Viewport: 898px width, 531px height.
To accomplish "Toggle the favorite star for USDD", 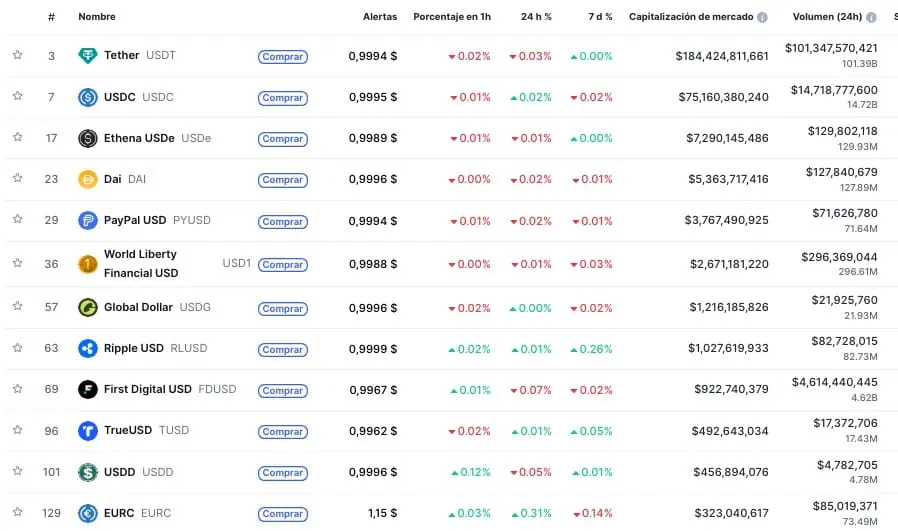I will pyautogui.click(x=17, y=471).
